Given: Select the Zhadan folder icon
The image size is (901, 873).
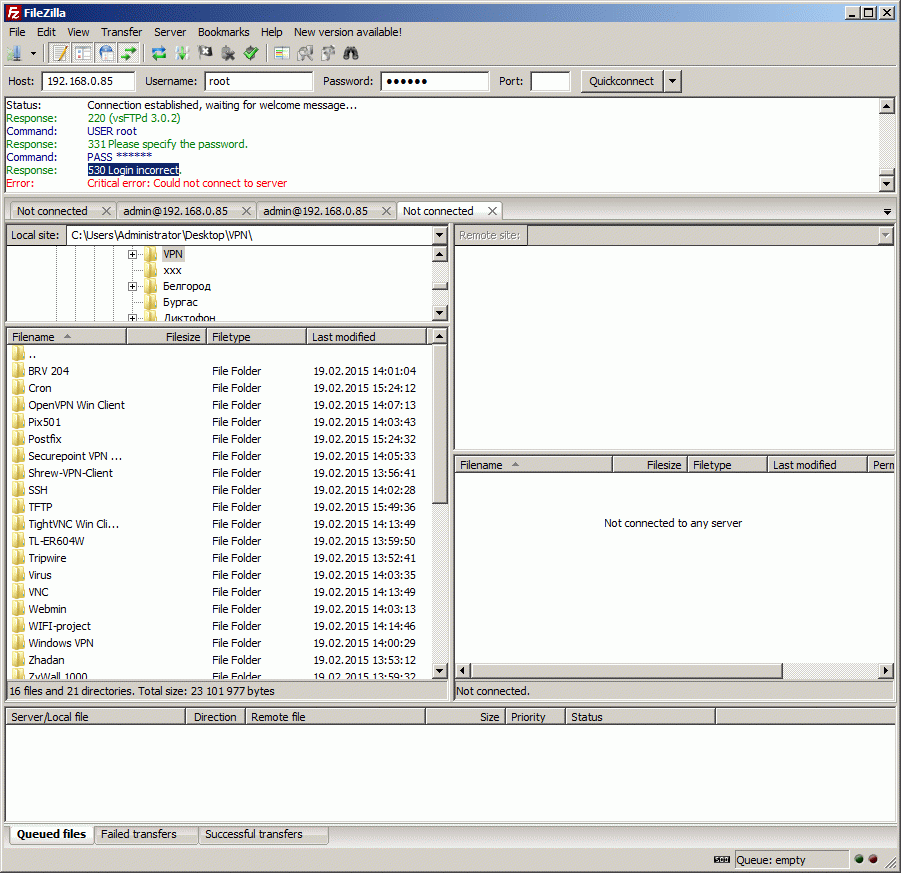Looking at the screenshot, I should [18, 660].
